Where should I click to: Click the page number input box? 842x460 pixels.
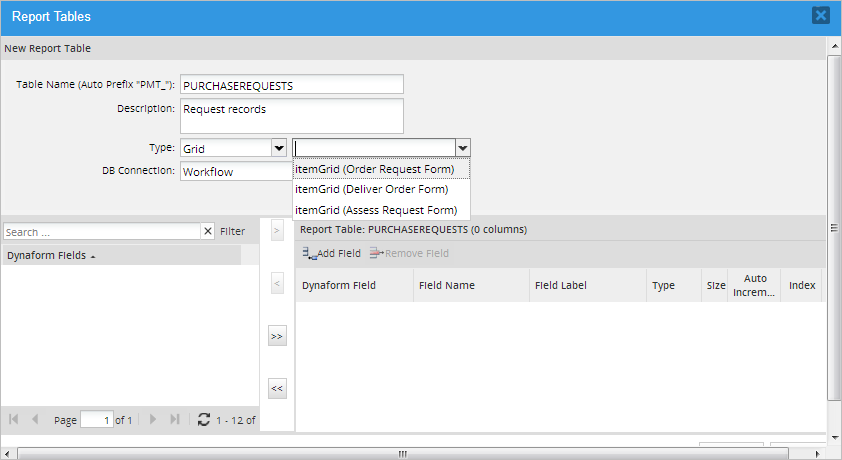pyautogui.click(x=96, y=420)
